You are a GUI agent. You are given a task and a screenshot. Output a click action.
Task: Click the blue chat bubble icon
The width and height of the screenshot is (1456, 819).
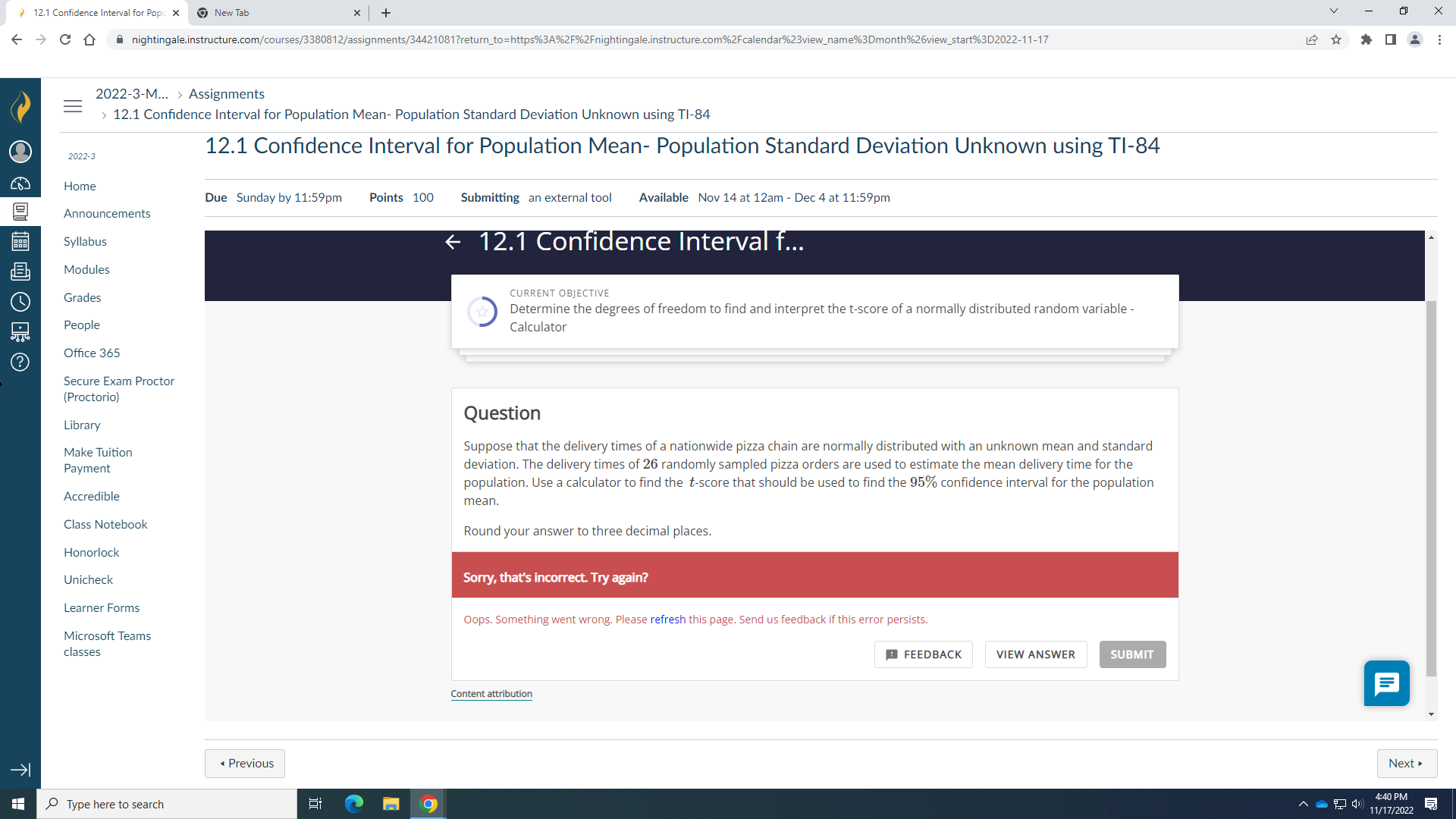[x=1386, y=683]
